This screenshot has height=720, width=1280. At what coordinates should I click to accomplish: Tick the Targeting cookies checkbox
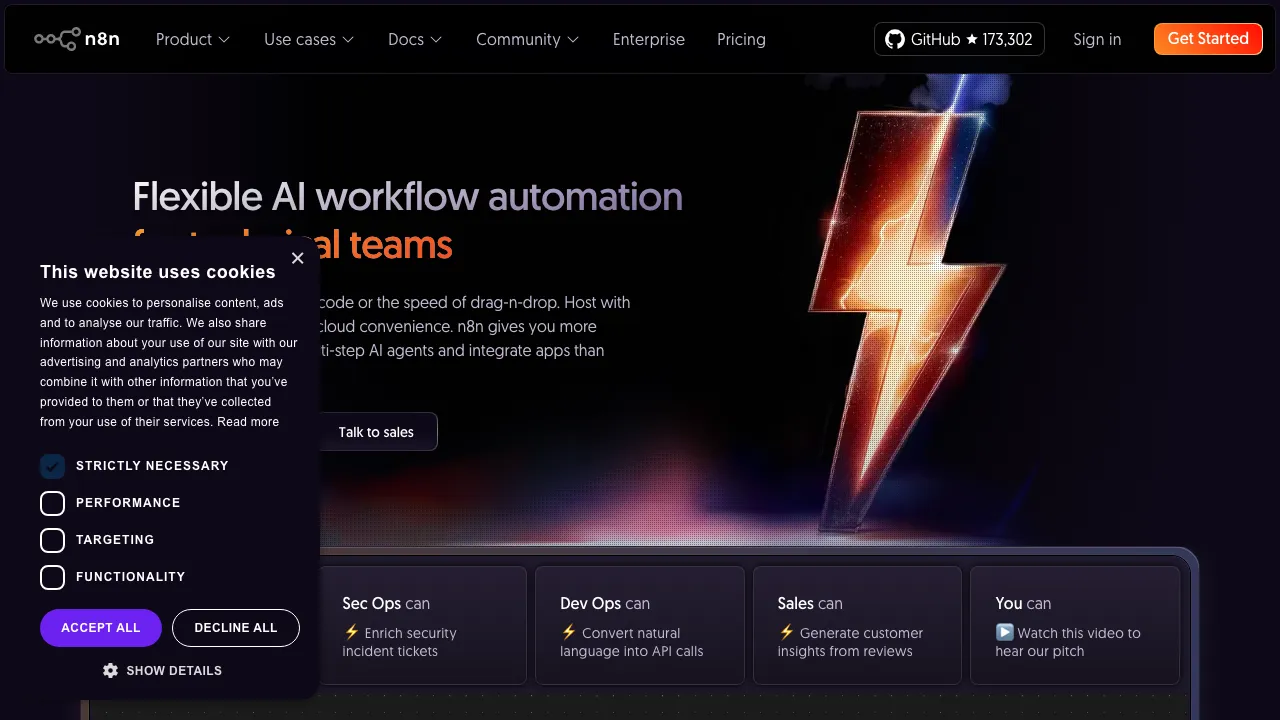tap(52, 540)
